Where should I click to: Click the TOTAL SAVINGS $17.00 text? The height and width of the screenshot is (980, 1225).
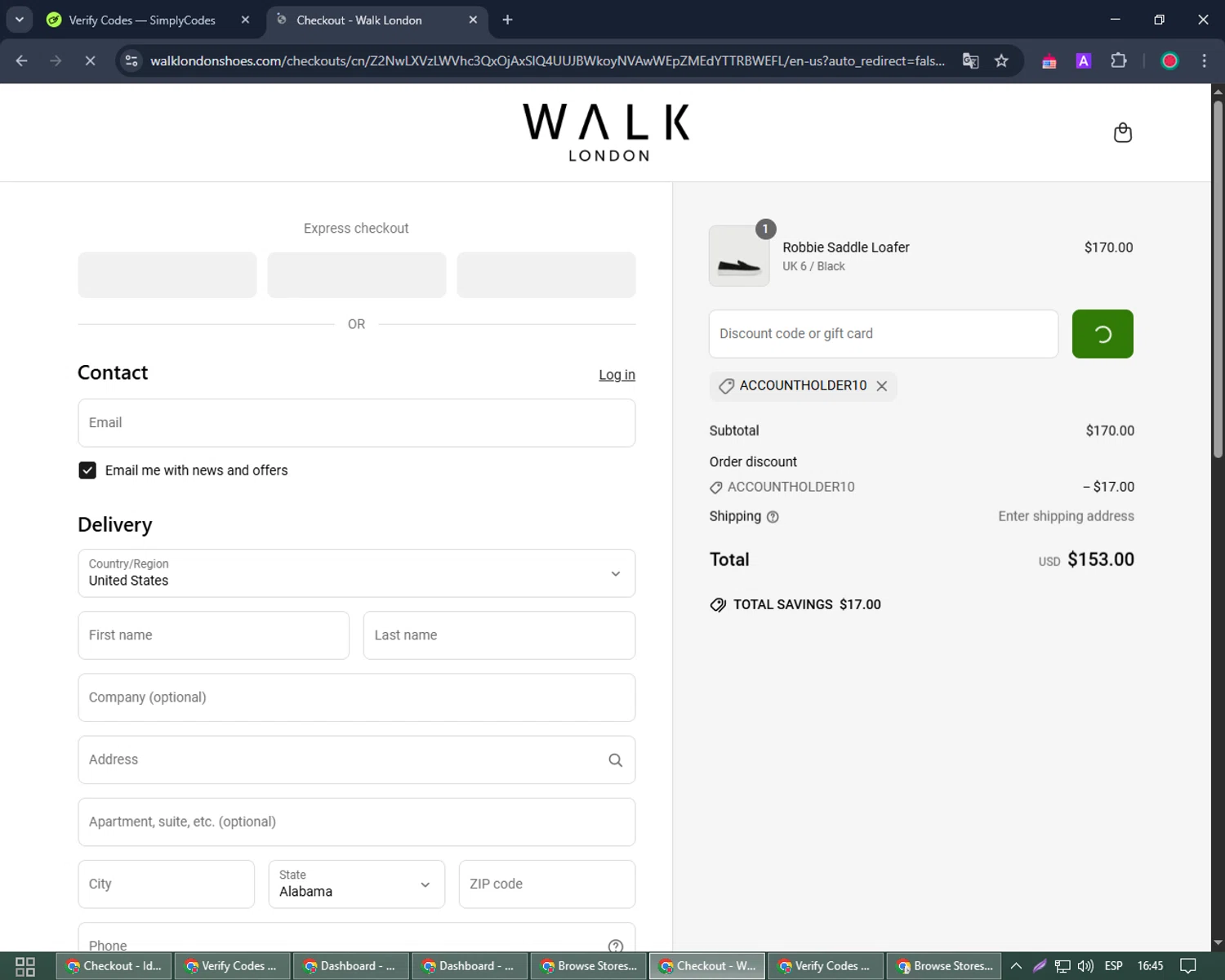807,605
